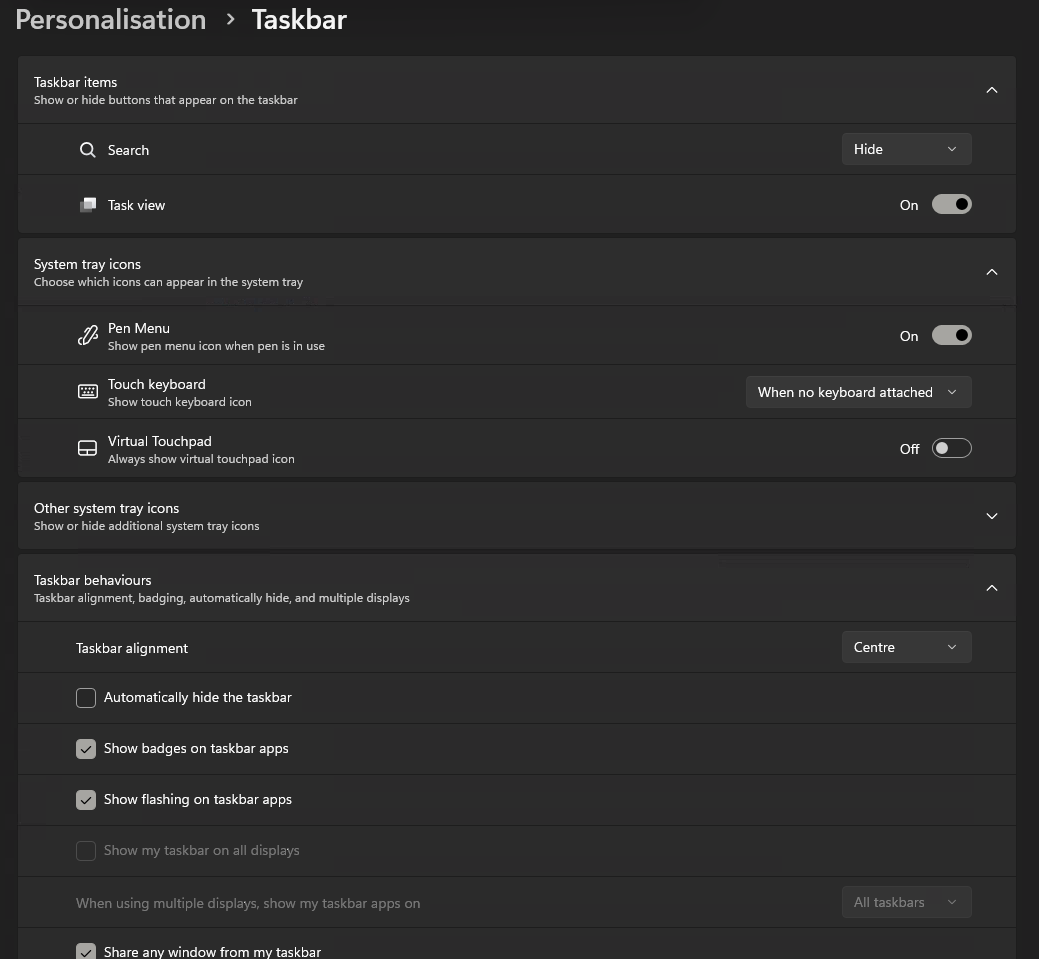Uncheck Show flashing on taskbar apps
Image resolution: width=1039 pixels, height=959 pixels.
pos(86,800)
